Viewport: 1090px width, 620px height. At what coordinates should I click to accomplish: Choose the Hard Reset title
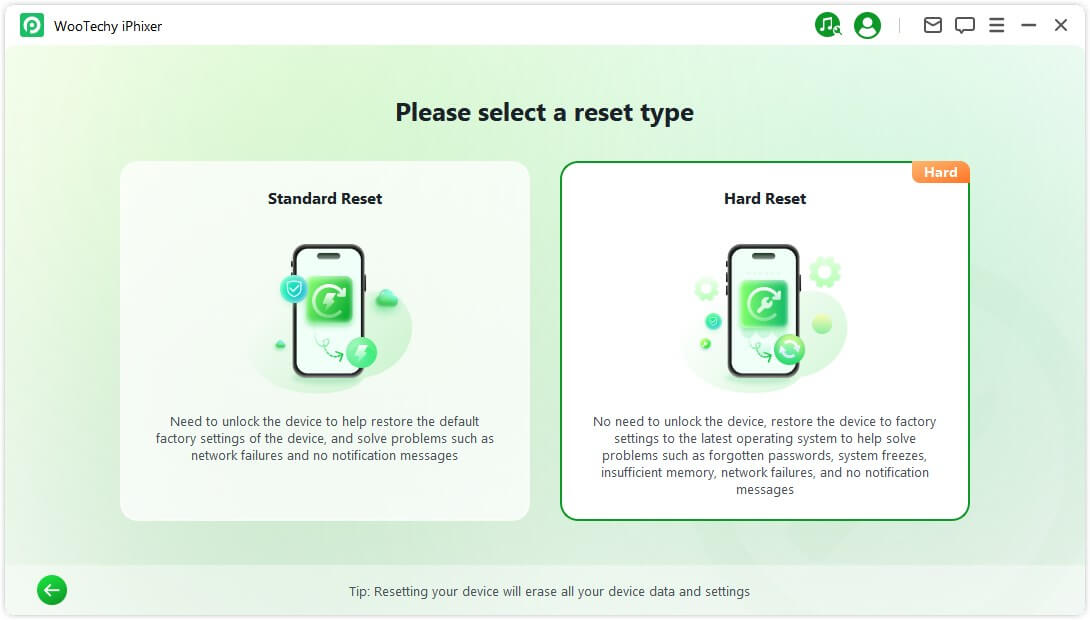(x=765, y=199)
